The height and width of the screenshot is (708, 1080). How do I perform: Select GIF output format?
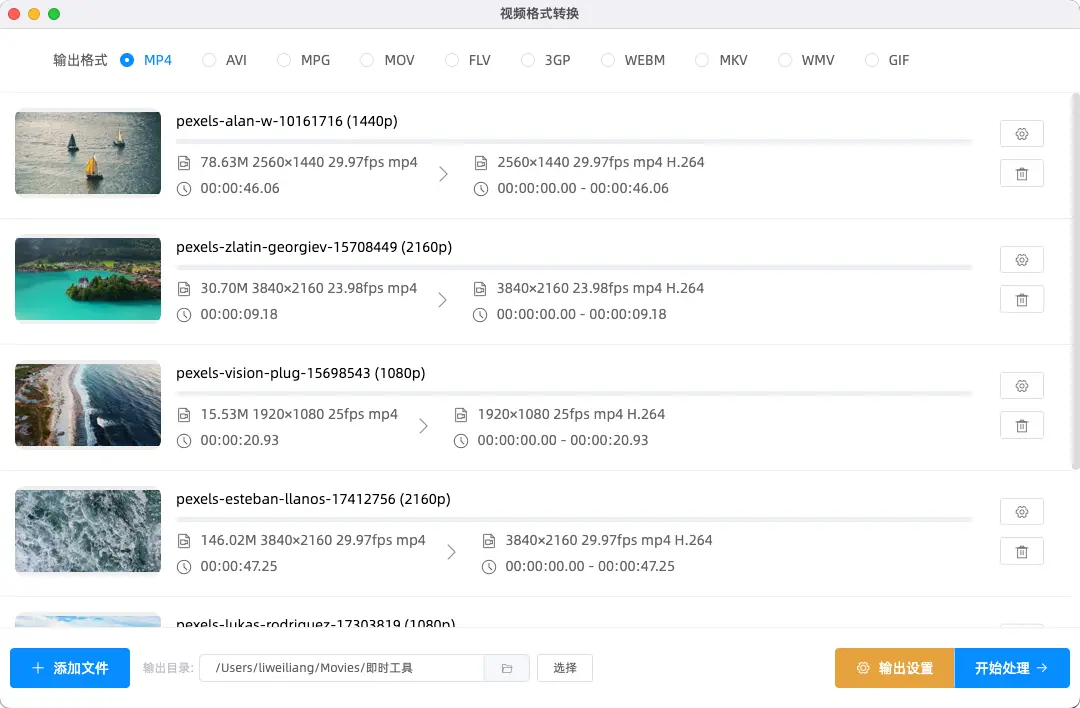[887, 60]
